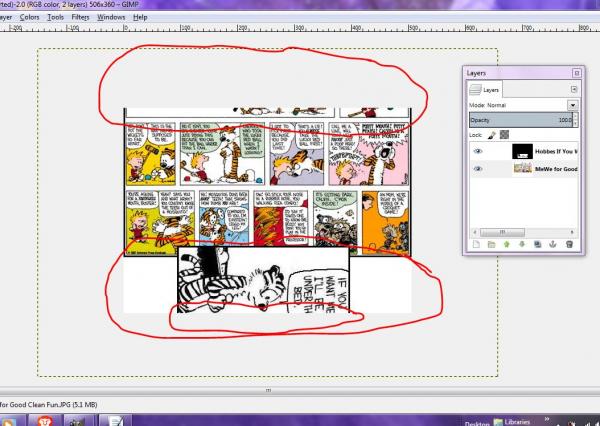The height and width of the screenshot is (426, 600).
Task: Click the Layers dock window menu button
Action: [577, 73]
